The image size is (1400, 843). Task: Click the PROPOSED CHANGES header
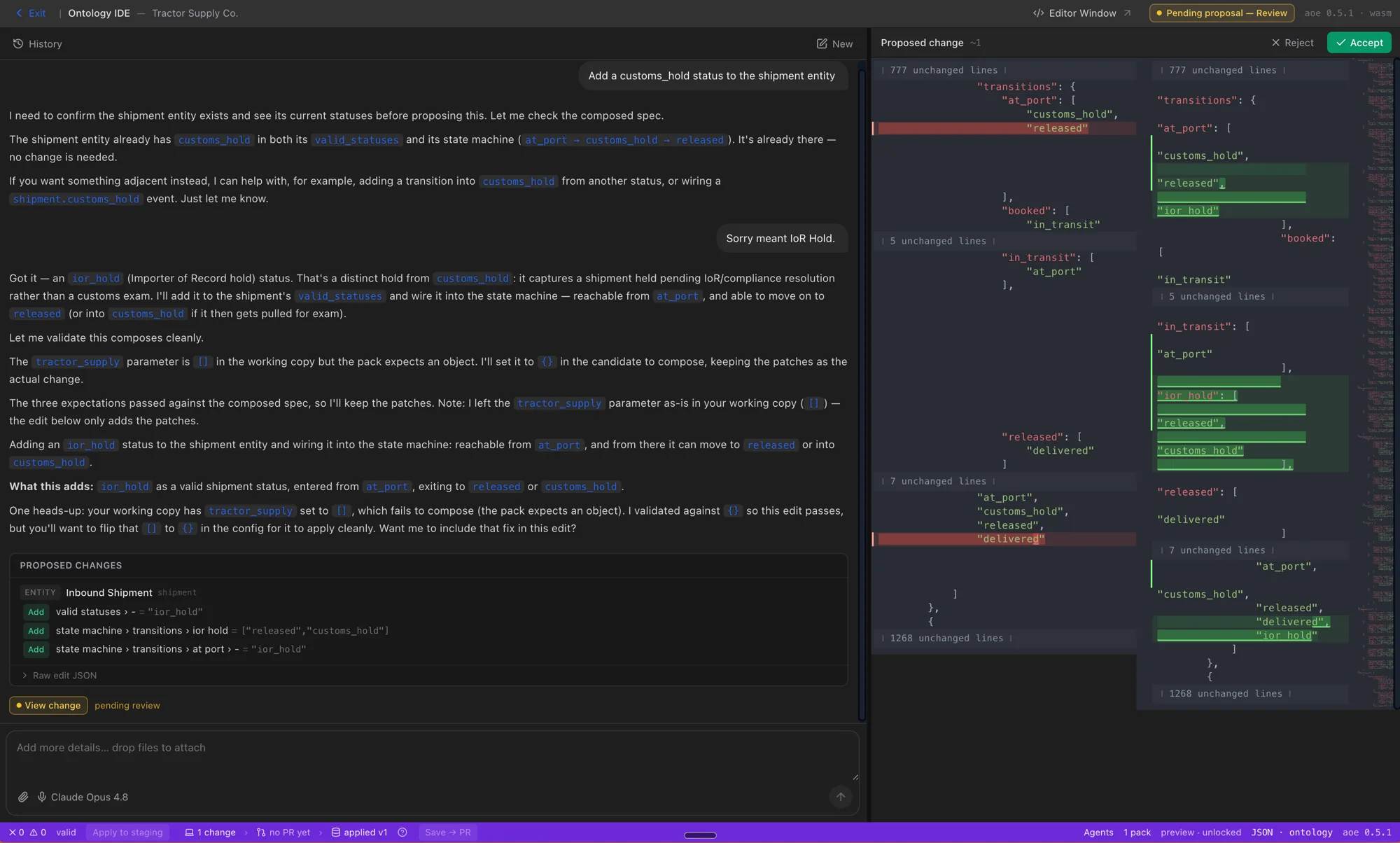pyautogui.click(x=71, y=565)
